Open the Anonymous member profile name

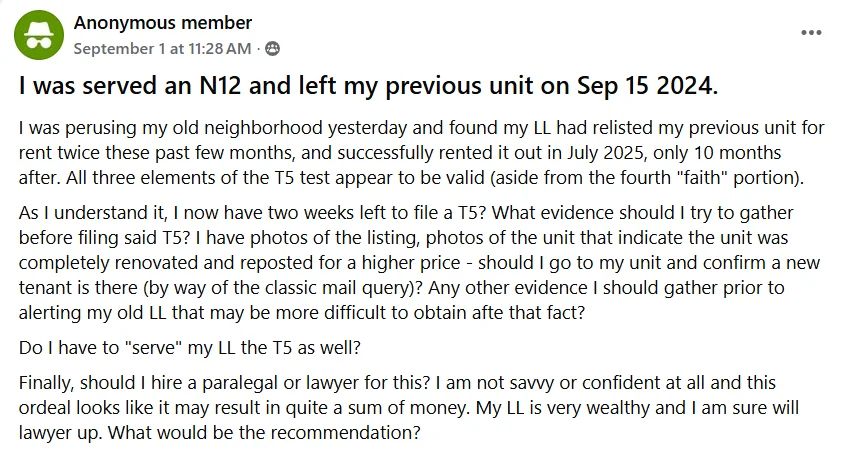pyautogui.click(x=163, y=23)
